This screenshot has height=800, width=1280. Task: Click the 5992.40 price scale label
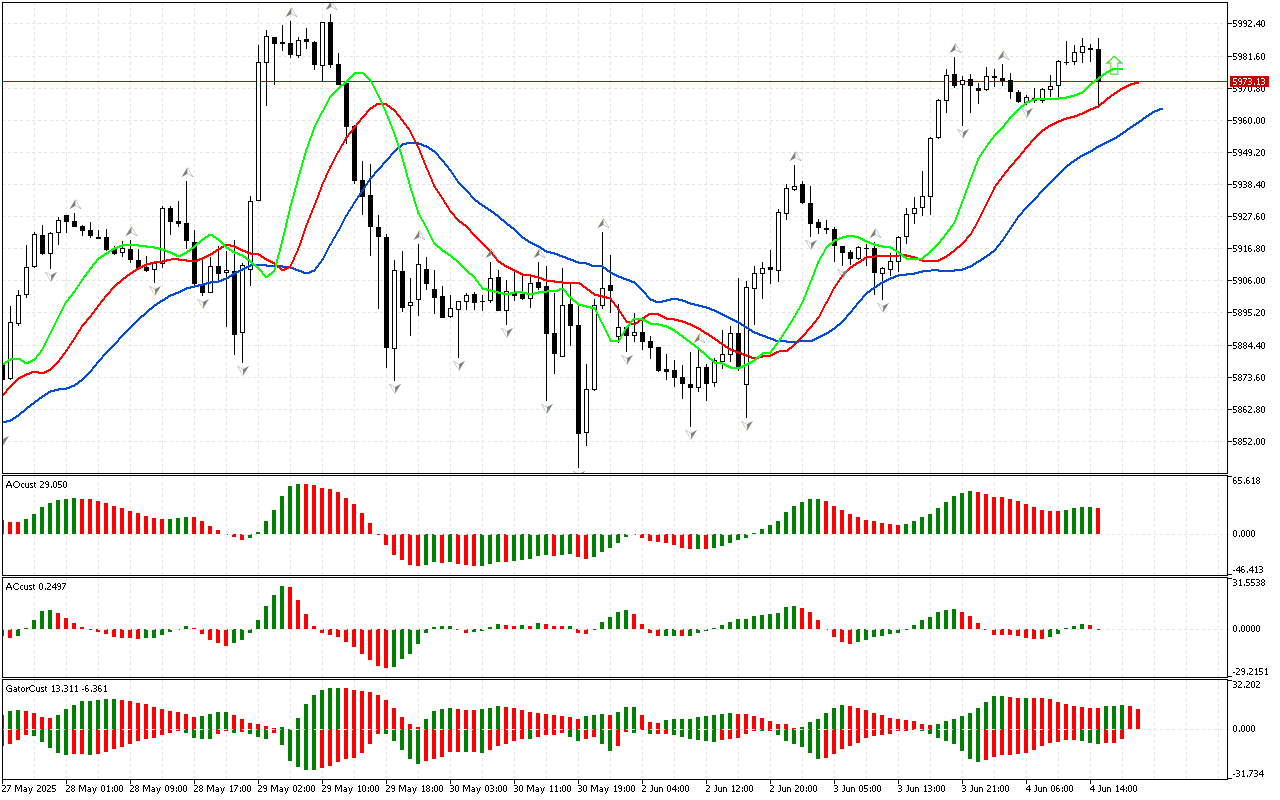(x=1248, y=23)
